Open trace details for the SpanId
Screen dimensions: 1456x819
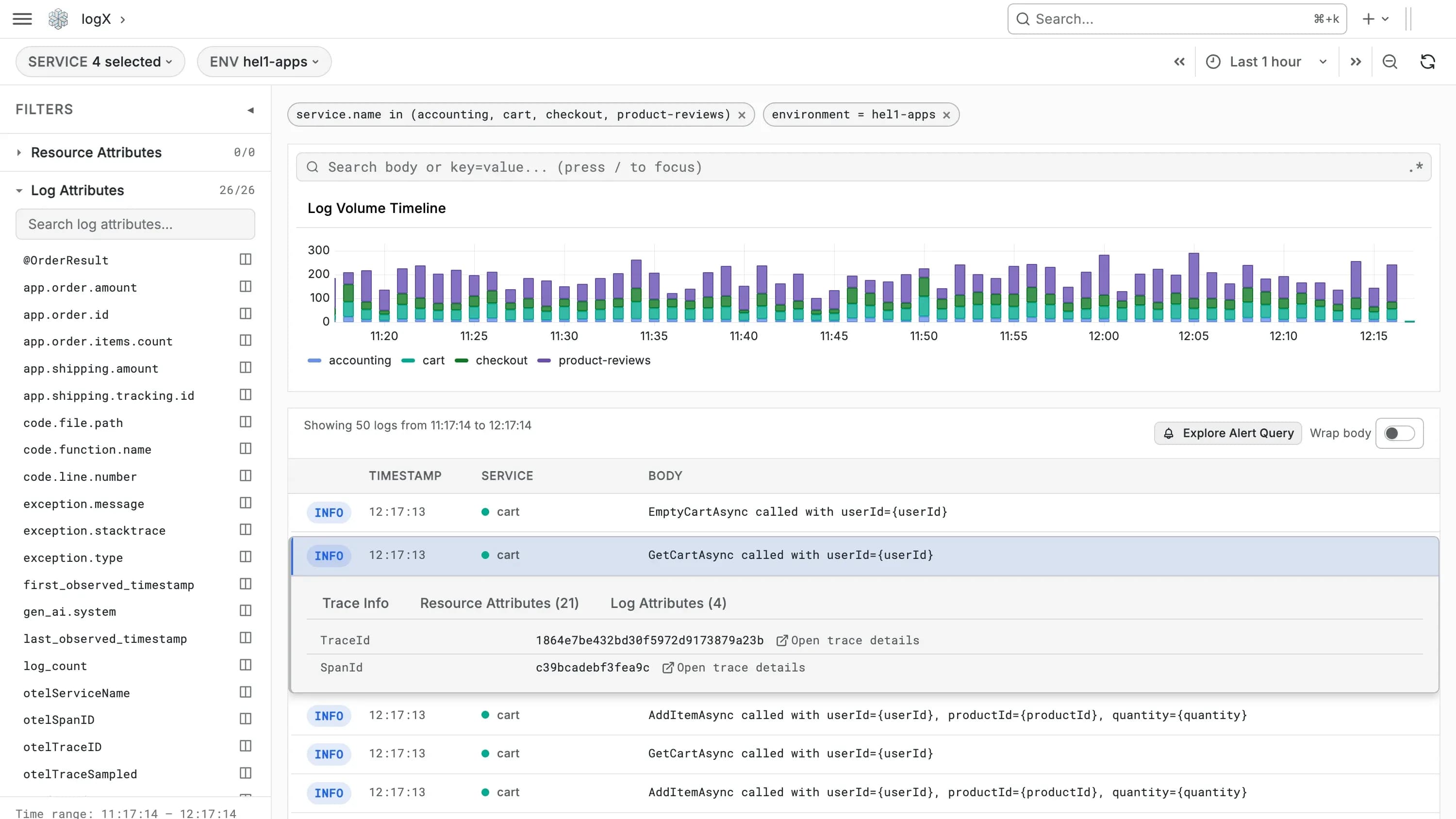(x=733, y=668)
